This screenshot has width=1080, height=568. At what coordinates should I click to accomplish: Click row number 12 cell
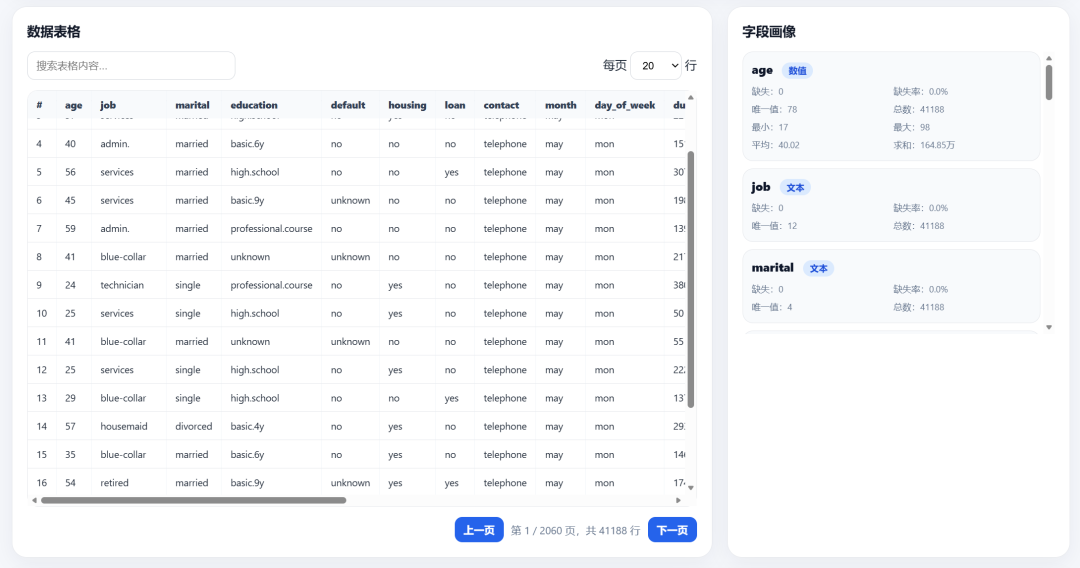click(x=42, y=370)
